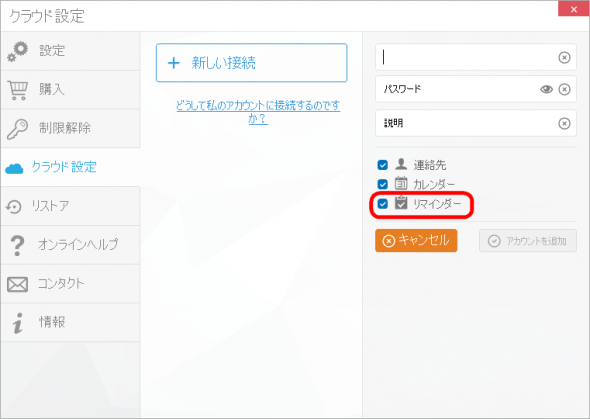Open オンラインヘルプ online help

click(70, 245)
